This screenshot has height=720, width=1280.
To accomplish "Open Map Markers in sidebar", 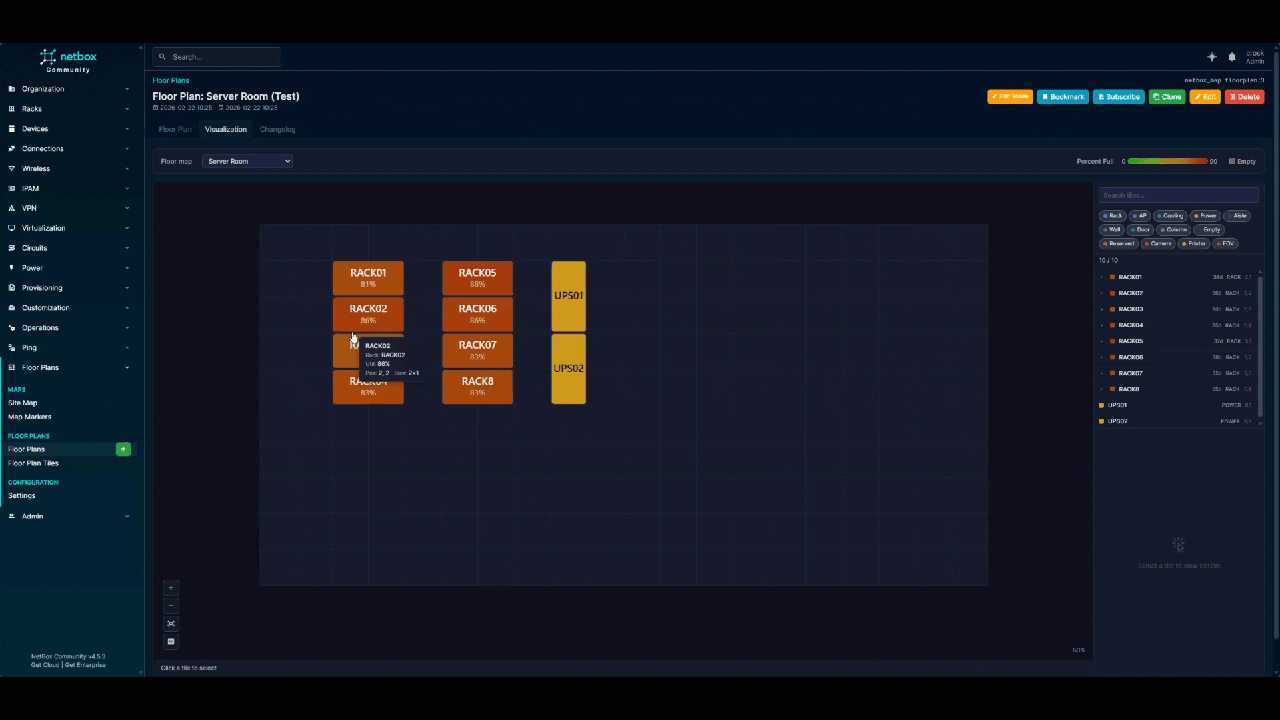I will [x=30, y=417].
